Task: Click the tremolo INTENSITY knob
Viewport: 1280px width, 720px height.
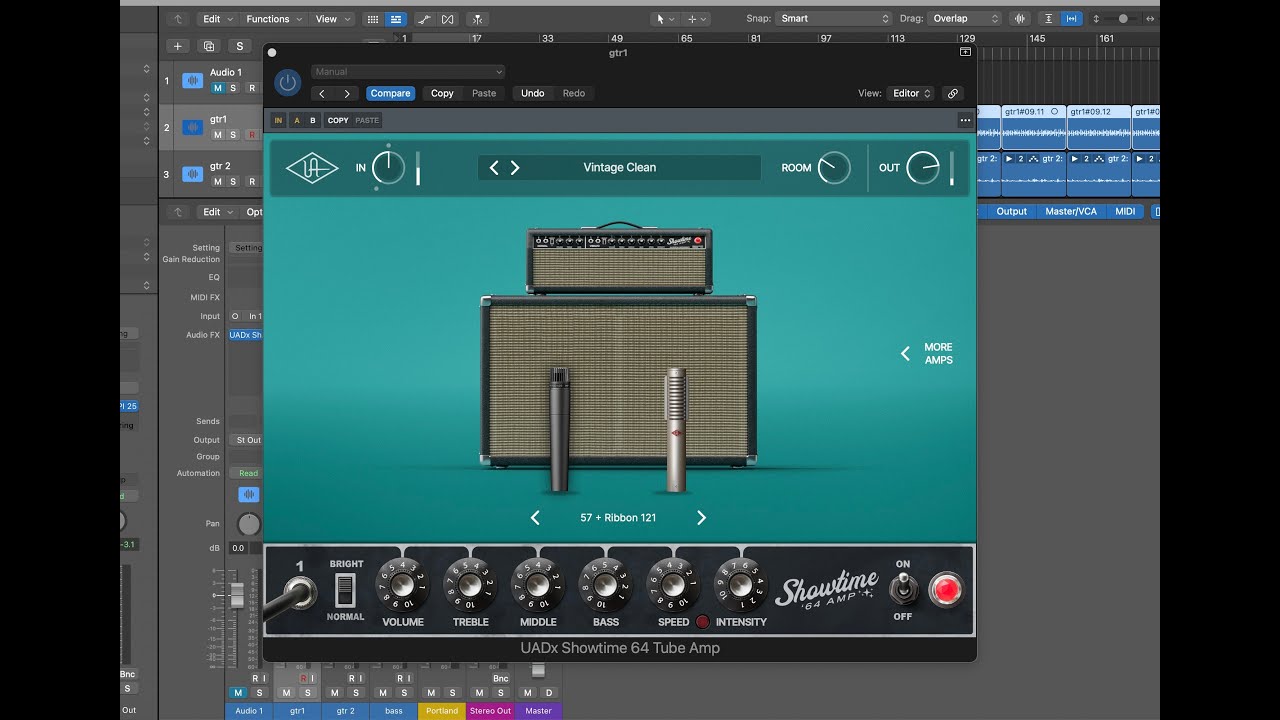Action: 741,585
